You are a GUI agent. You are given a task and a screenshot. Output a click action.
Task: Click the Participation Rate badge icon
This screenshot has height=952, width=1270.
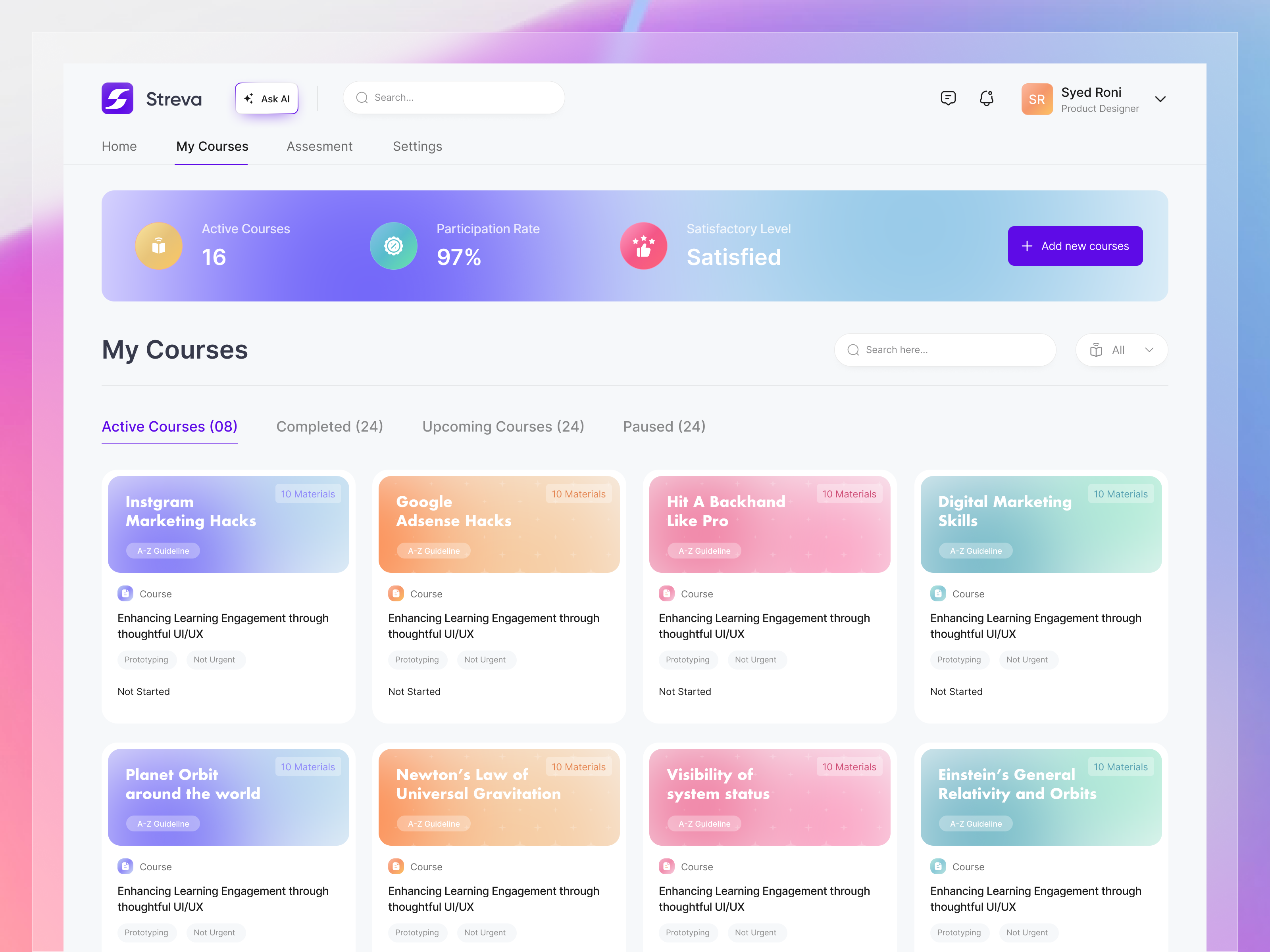point(393,246)
